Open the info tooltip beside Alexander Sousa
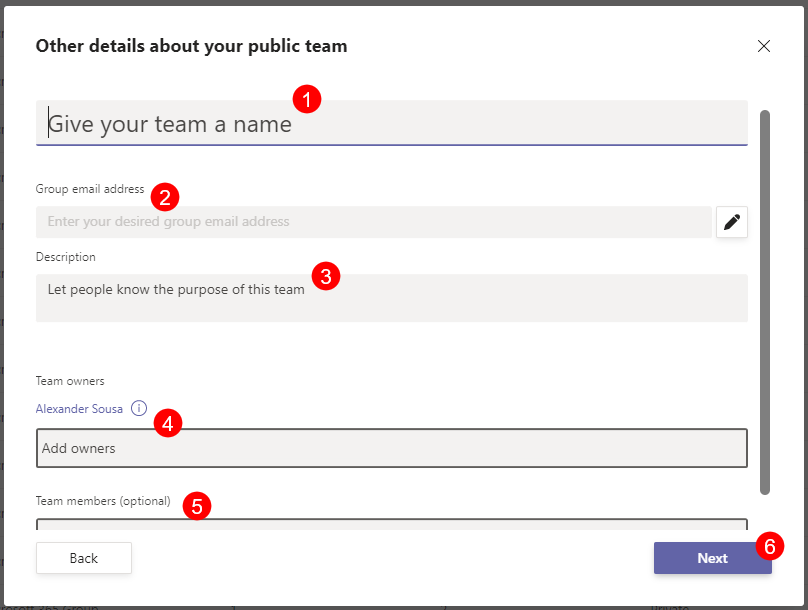 [139, 408]
